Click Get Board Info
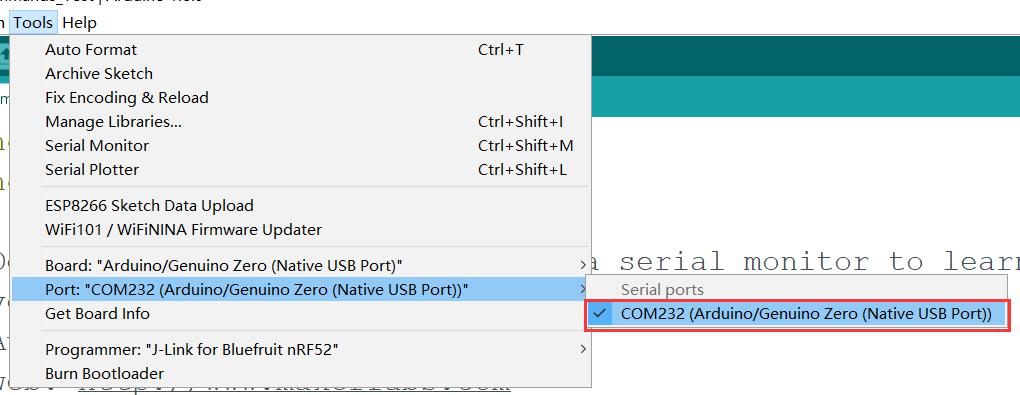The height and width of the screenshot is (395, 1020). 300,314
